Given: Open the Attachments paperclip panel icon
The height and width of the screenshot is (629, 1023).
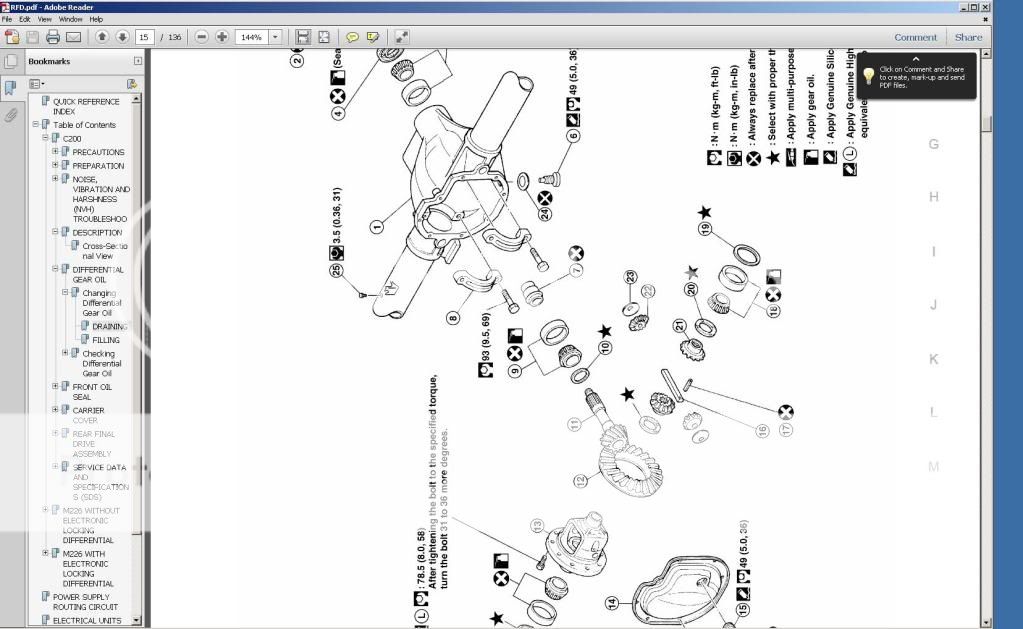Looking at the screenshot, I should coord(11,115).
